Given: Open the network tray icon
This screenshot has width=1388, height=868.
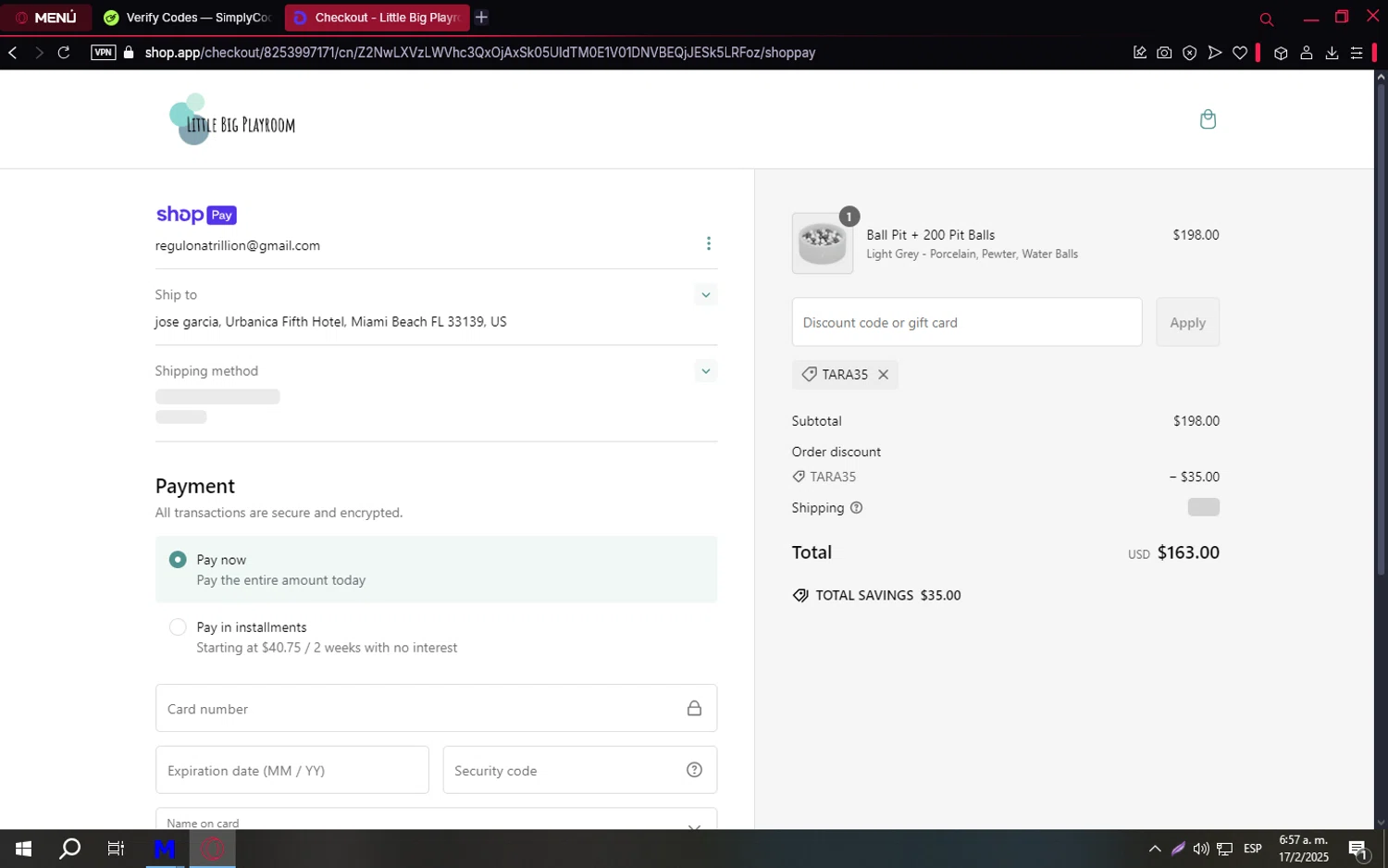Looking at the screenshot, I should [1224, 849].
